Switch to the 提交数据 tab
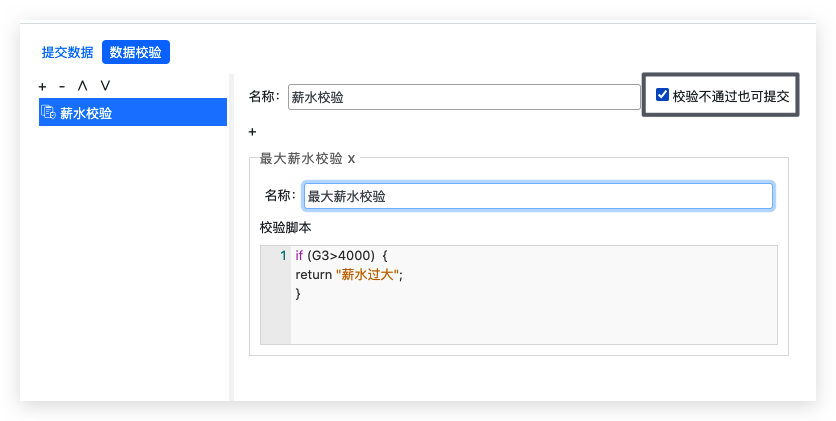The width and height of the screenshot is (836, 421). pyautogui.click(x=67, y=52)
